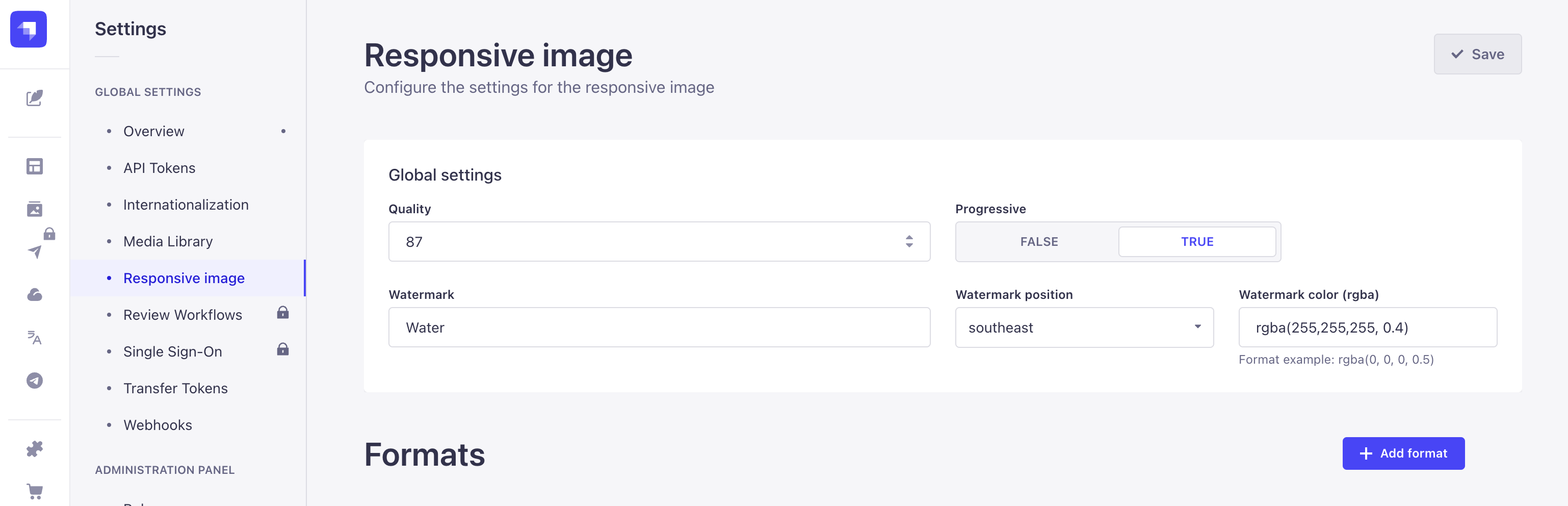Set Progressive to FALSE
The height and width of the screenshot is (506, 1568).
coord(1038,242)
